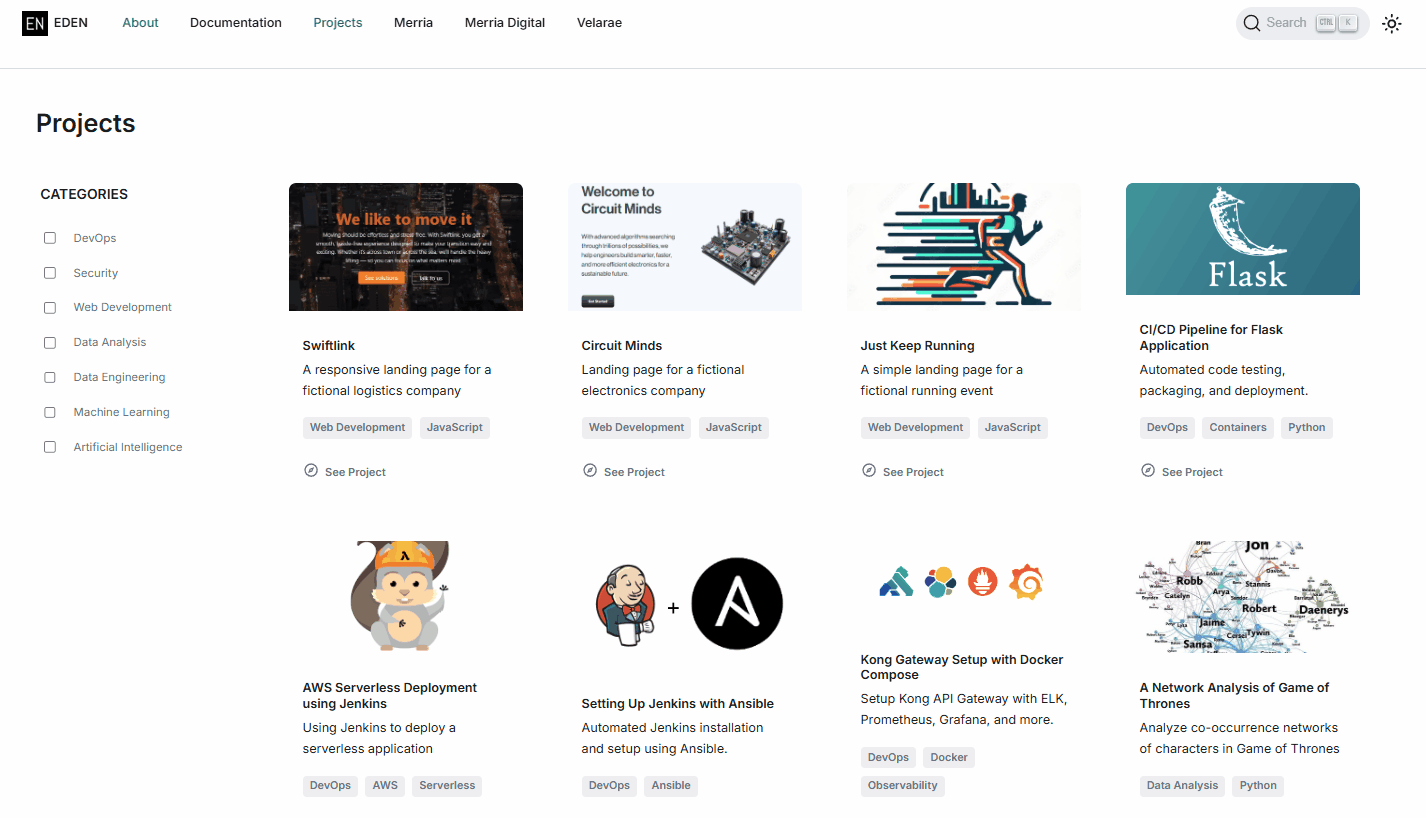Click compass icon under Swiftlink card
Viewport: 1426px width, 818px height.
[311, 470]
